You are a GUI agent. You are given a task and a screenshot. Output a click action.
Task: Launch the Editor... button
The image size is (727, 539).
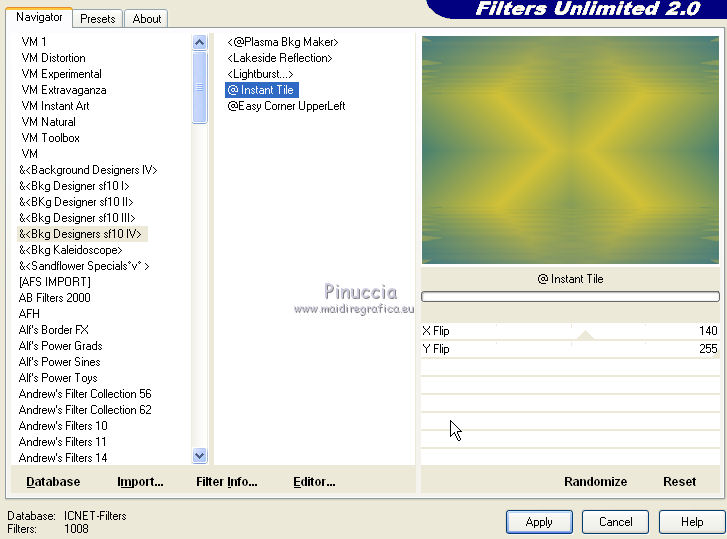pos(314,482)
